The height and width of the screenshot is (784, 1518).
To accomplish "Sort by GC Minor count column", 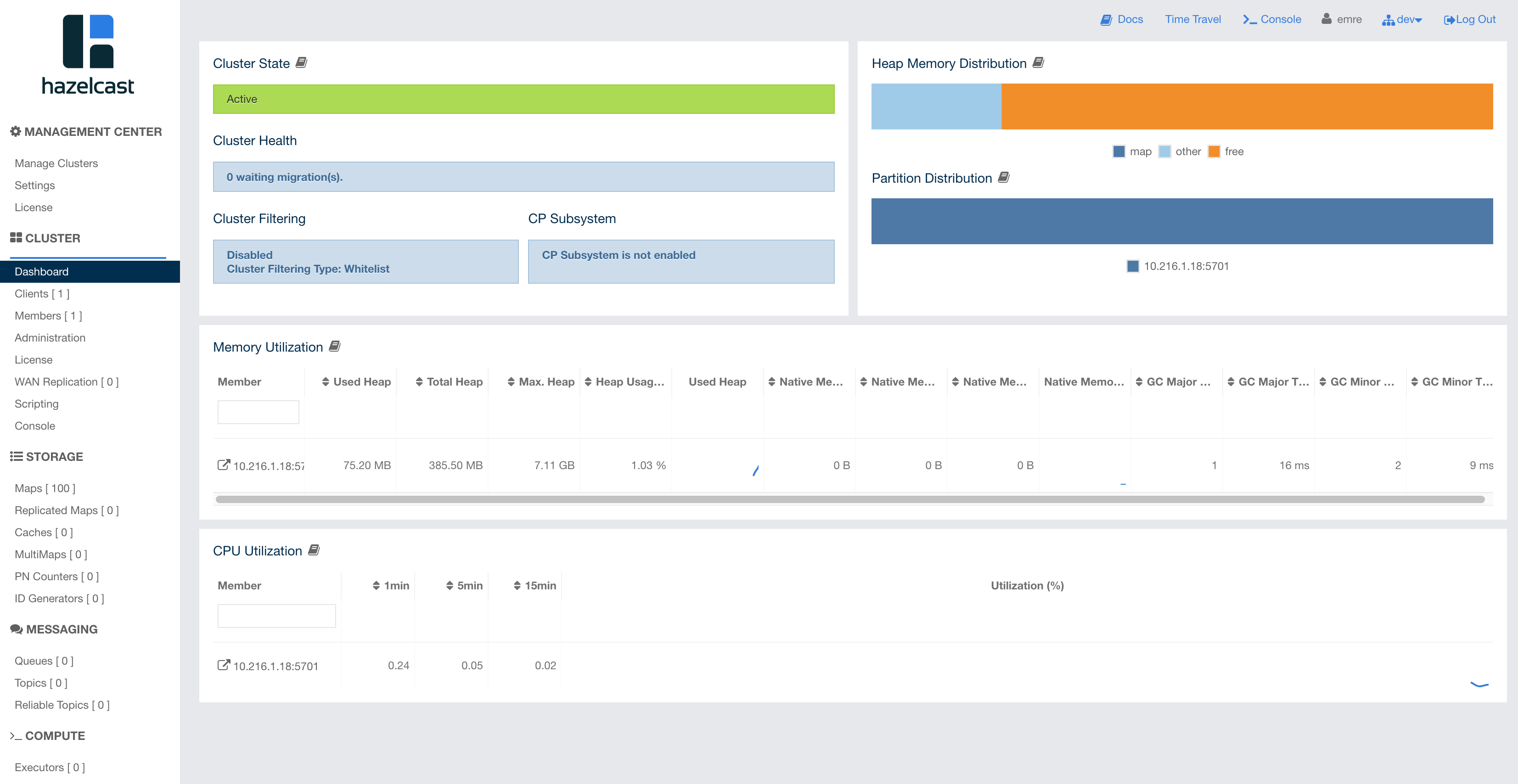I will click(x=1357, y=382).
